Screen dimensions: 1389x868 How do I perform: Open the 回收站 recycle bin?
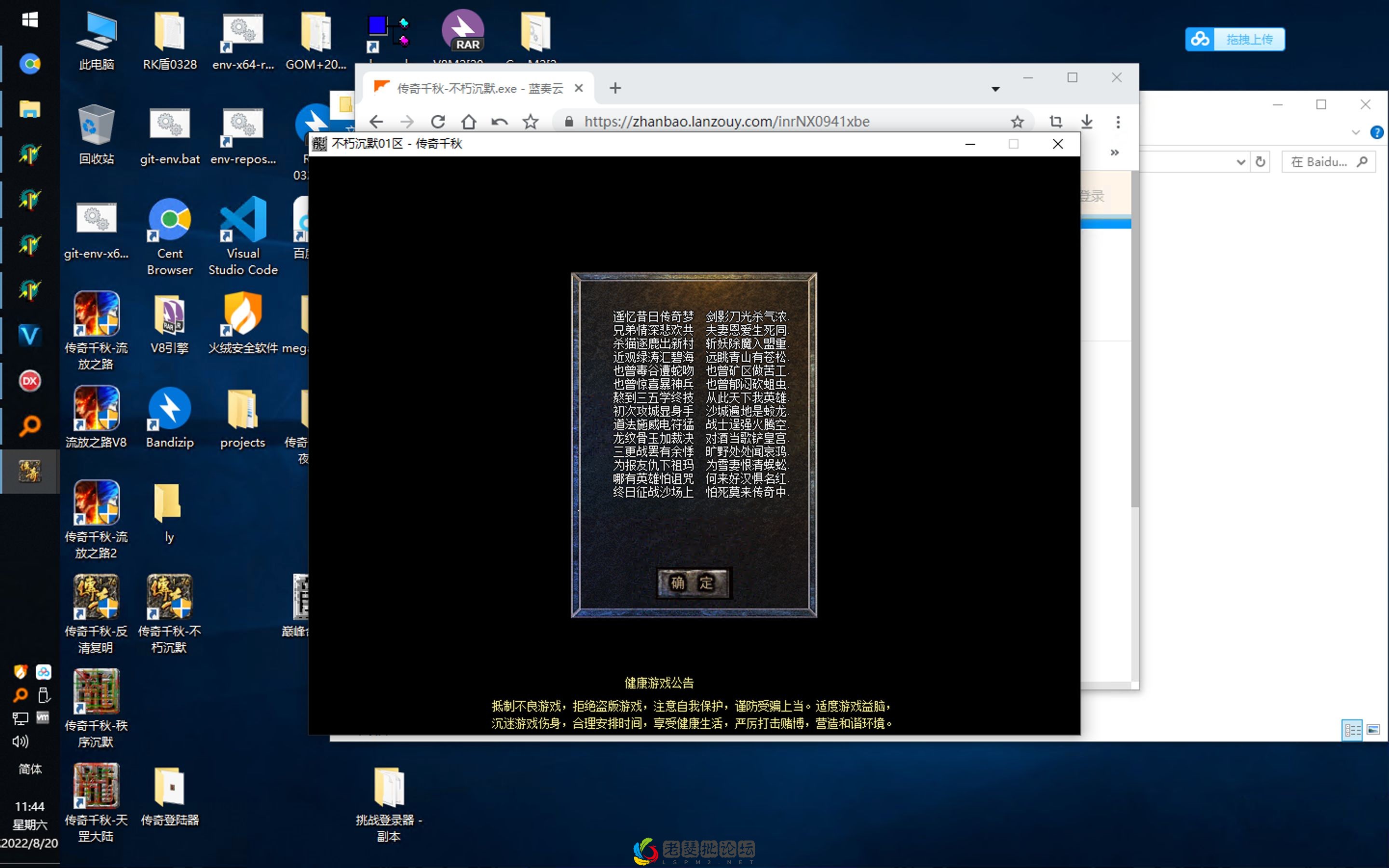point(96,136)
